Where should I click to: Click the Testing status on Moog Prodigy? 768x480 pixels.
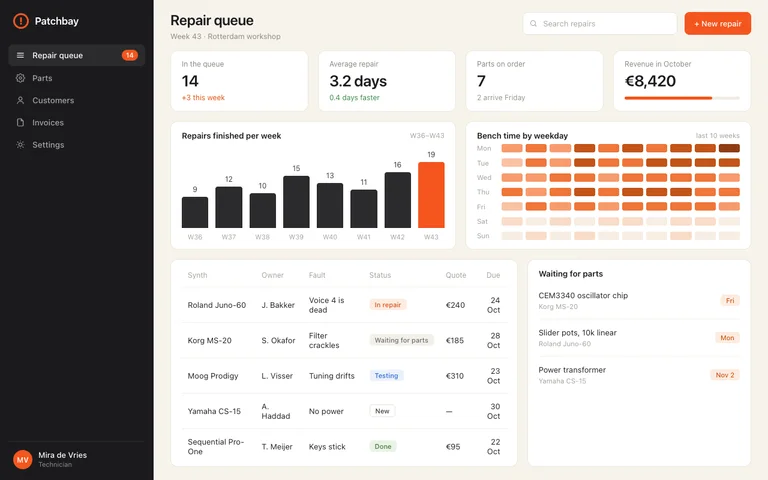point(386,376)
